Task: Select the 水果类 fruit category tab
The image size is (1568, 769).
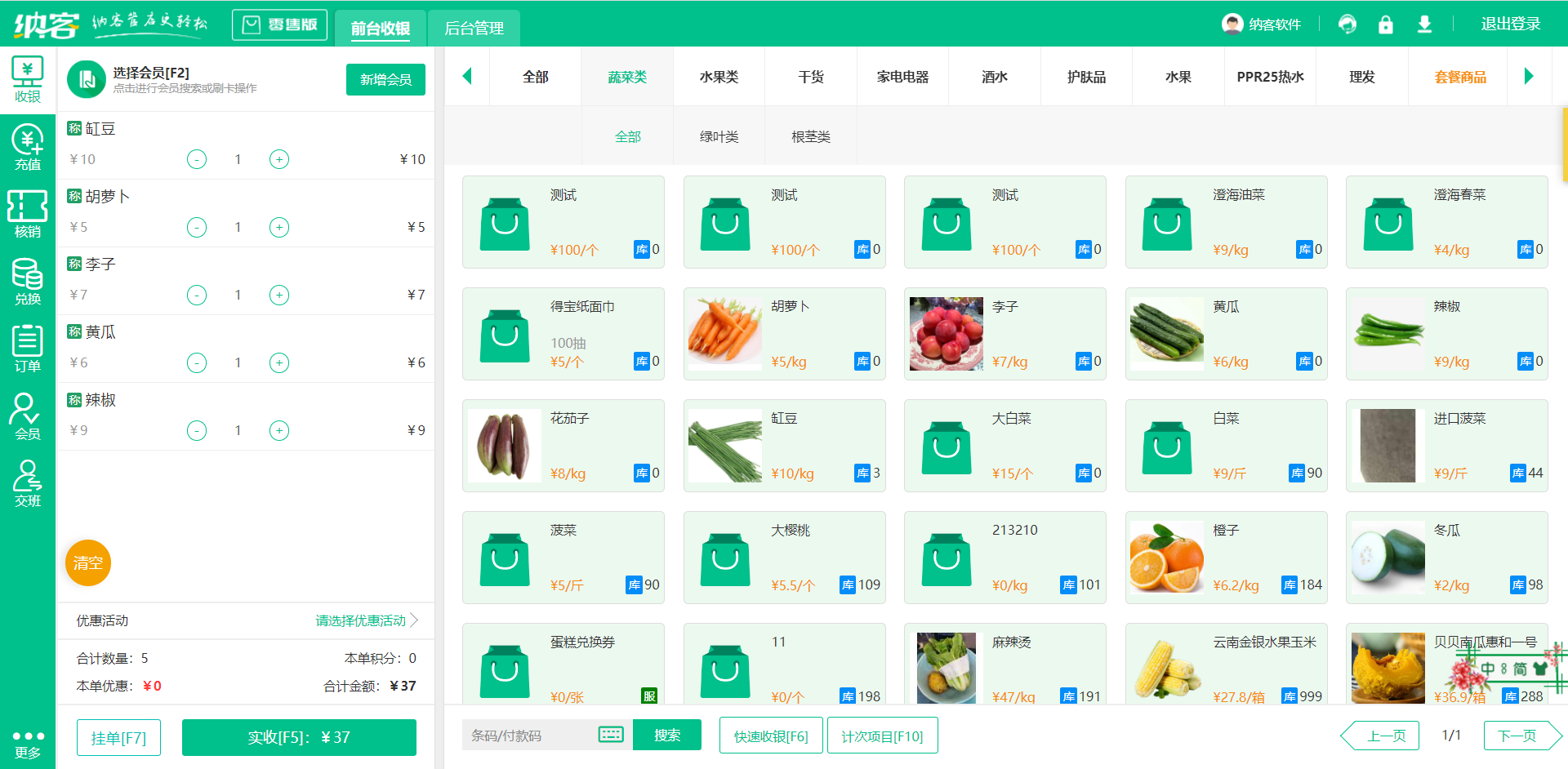Action: pos(719,76)
